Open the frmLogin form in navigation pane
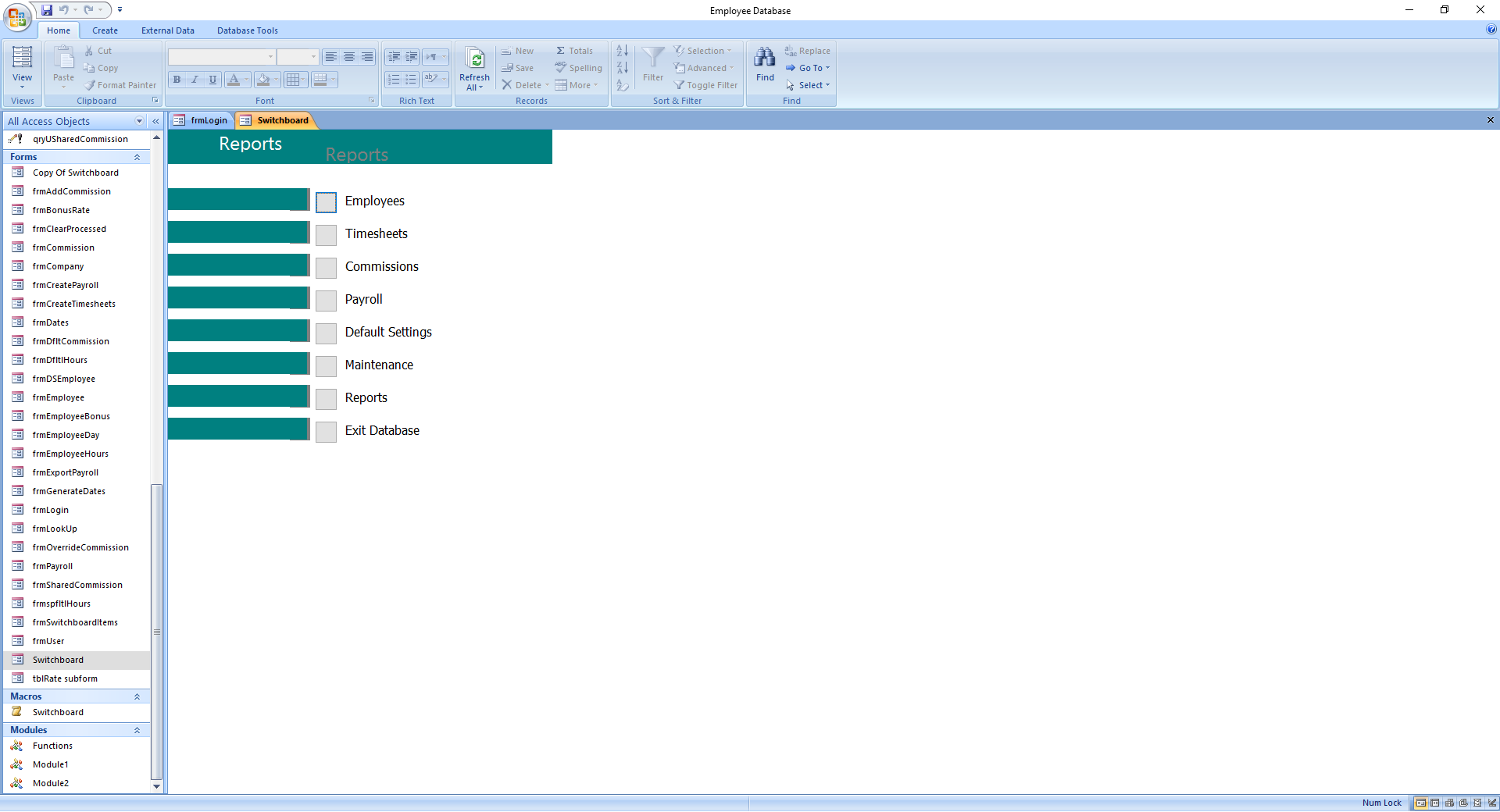 click(x=51, y=510)
